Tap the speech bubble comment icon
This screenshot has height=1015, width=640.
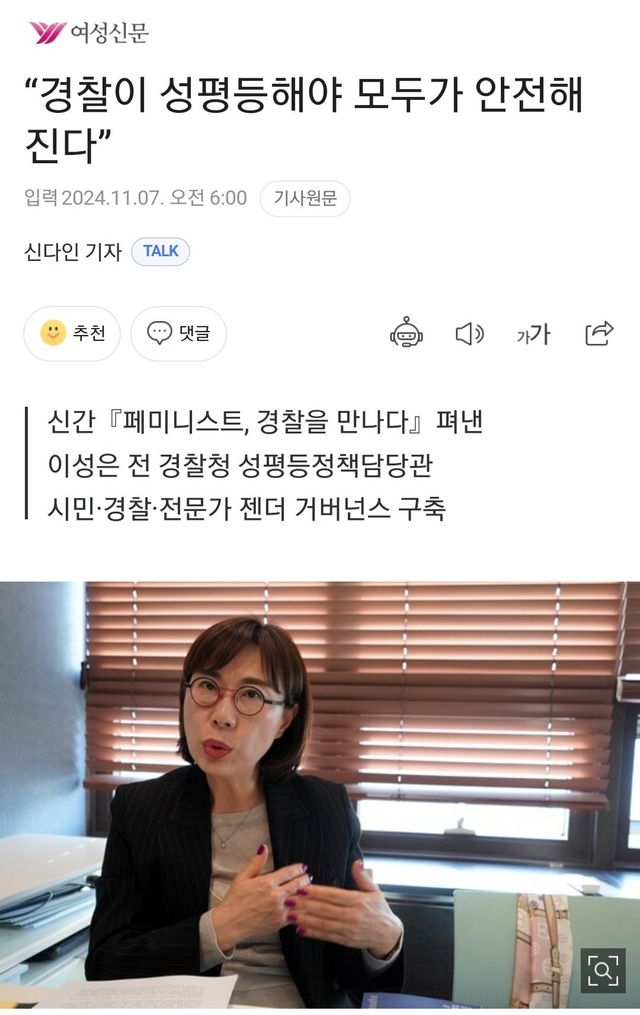click(159, 333)
